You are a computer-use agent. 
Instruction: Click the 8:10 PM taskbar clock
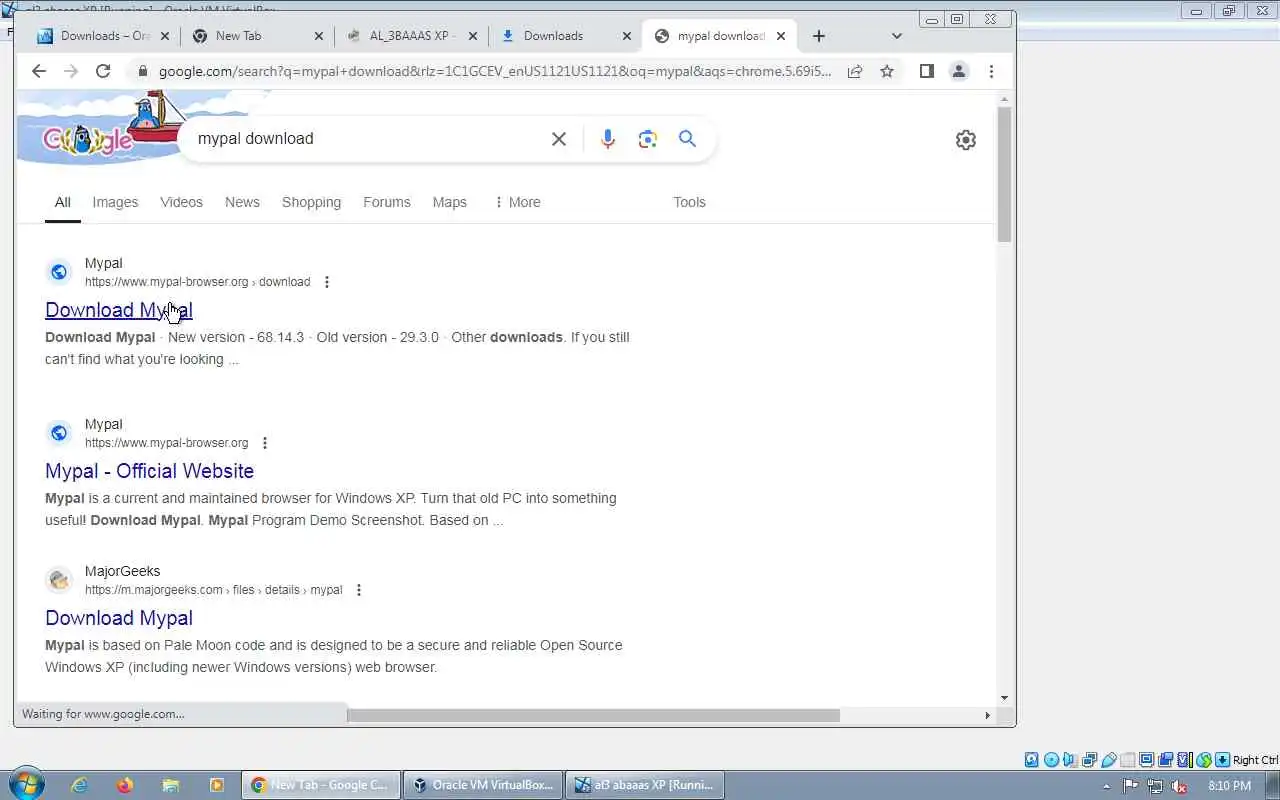(x=1230, y=786)
